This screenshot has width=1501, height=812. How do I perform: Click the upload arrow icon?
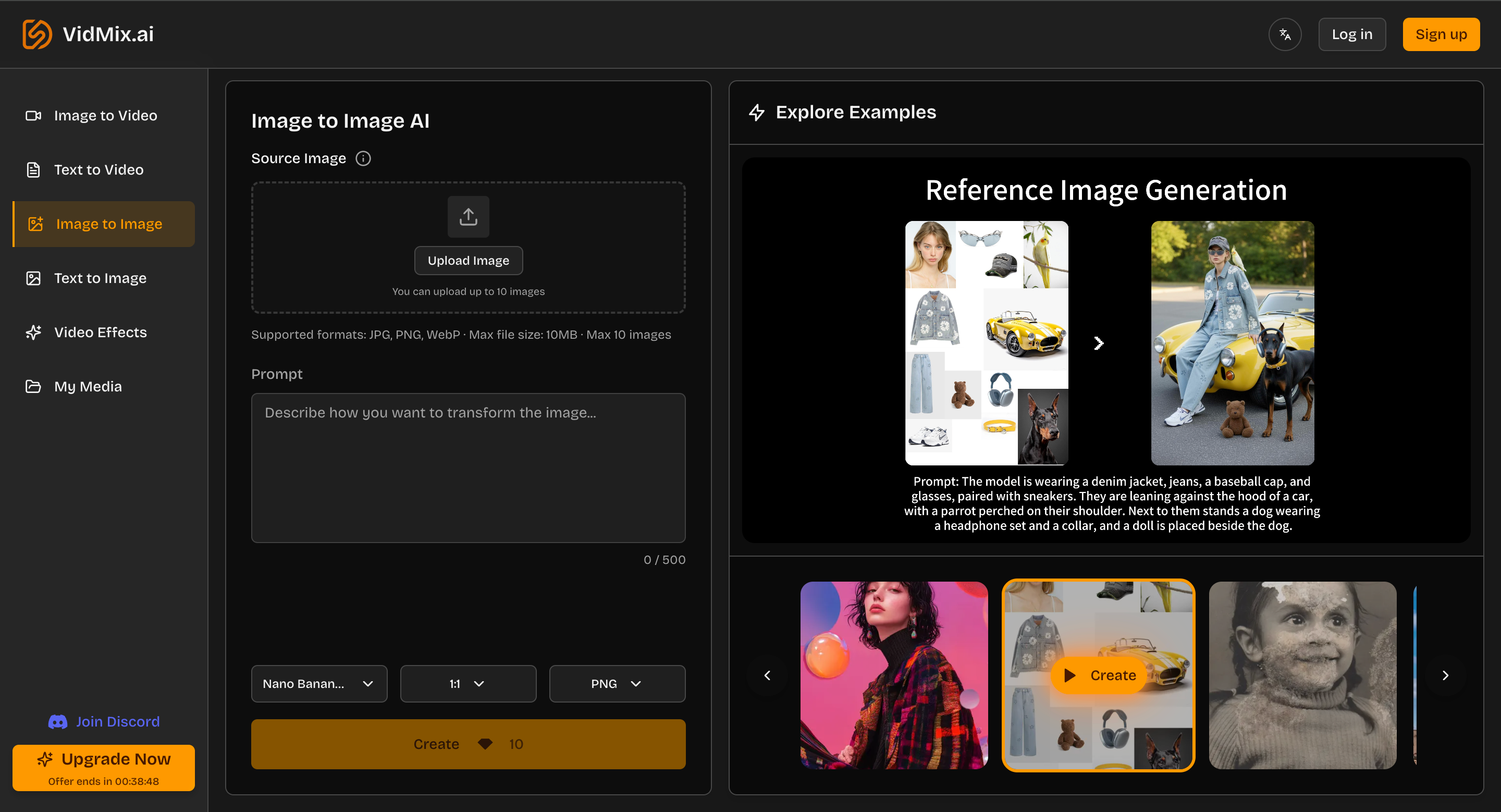coord(468,217)
